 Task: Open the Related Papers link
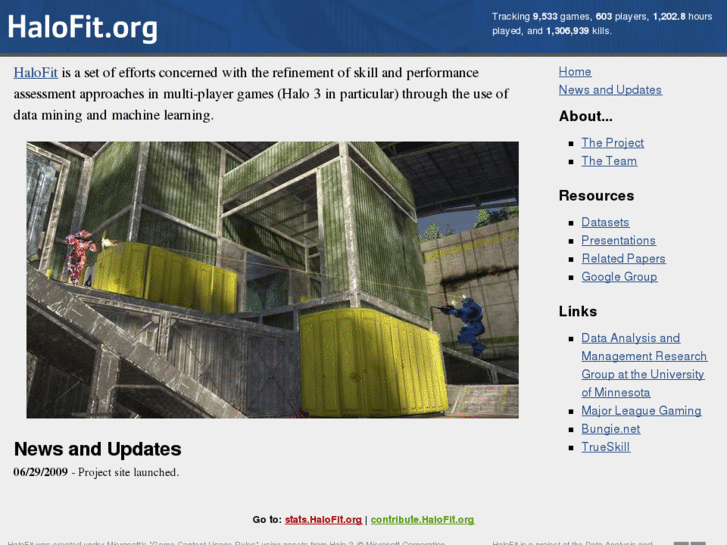pos(624,258)
